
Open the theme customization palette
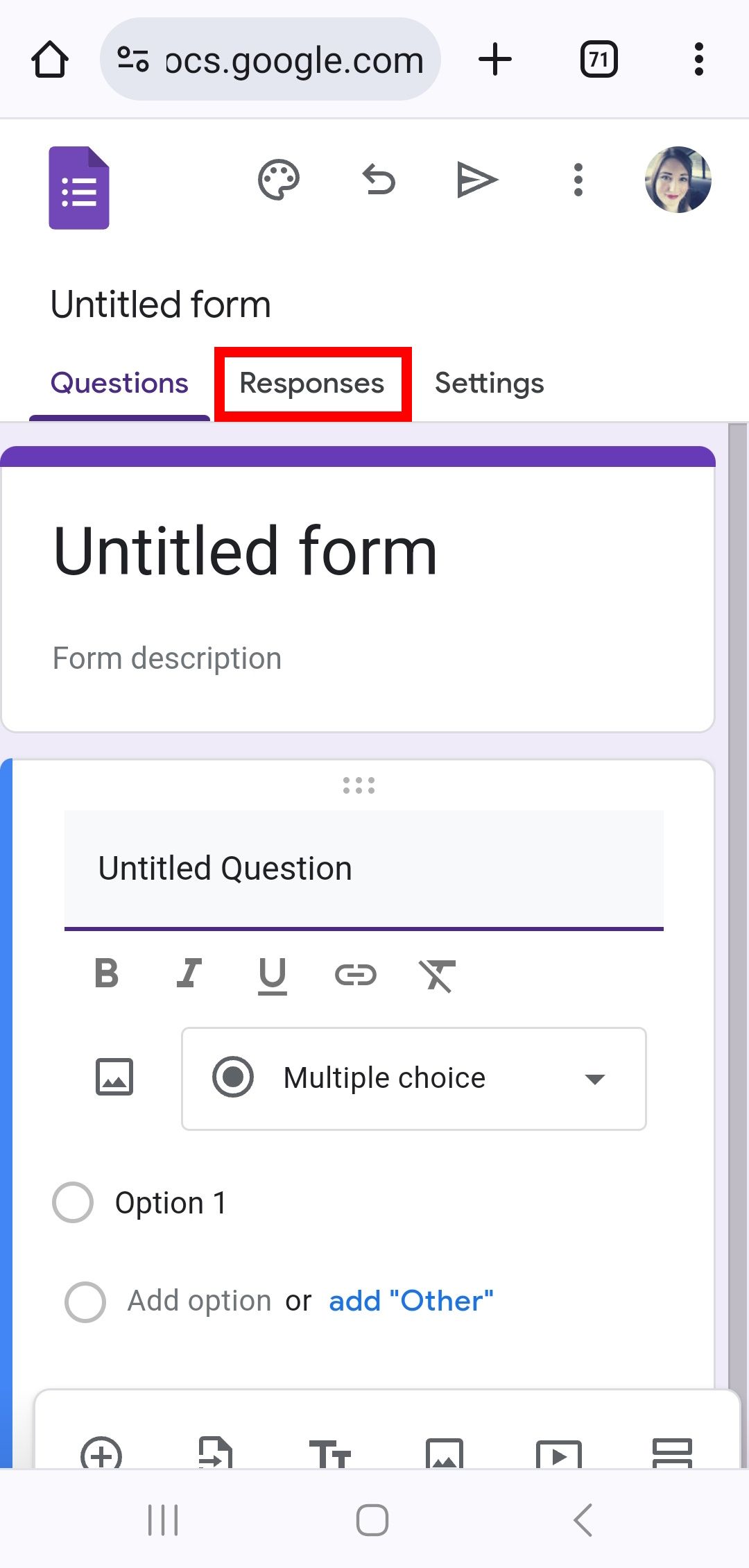pos(278,180)
